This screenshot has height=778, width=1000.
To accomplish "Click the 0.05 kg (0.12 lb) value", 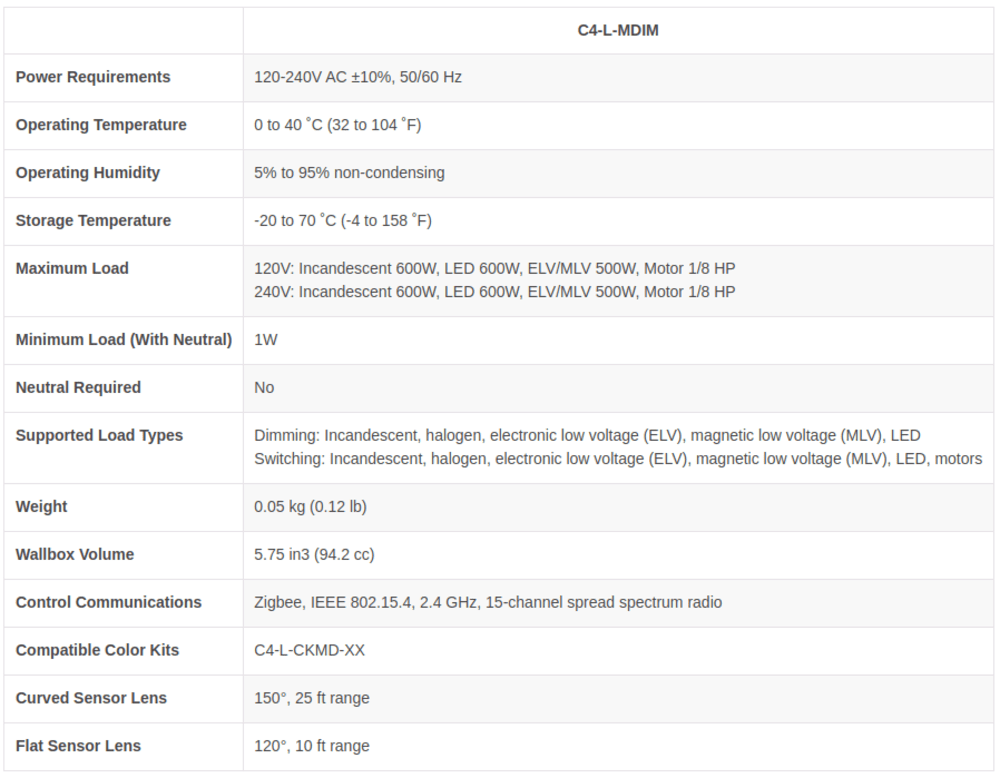I will point(311,507).
